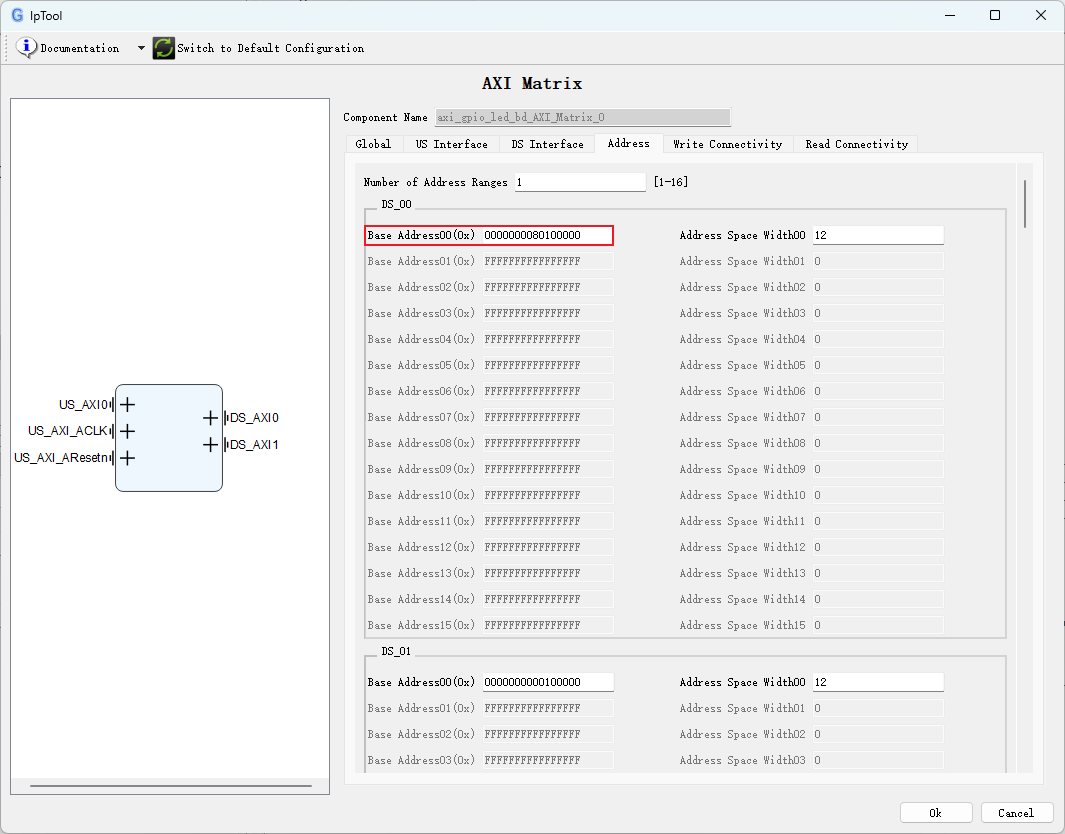
Task: Click the Component Name field
Action: tap(583, 117)
